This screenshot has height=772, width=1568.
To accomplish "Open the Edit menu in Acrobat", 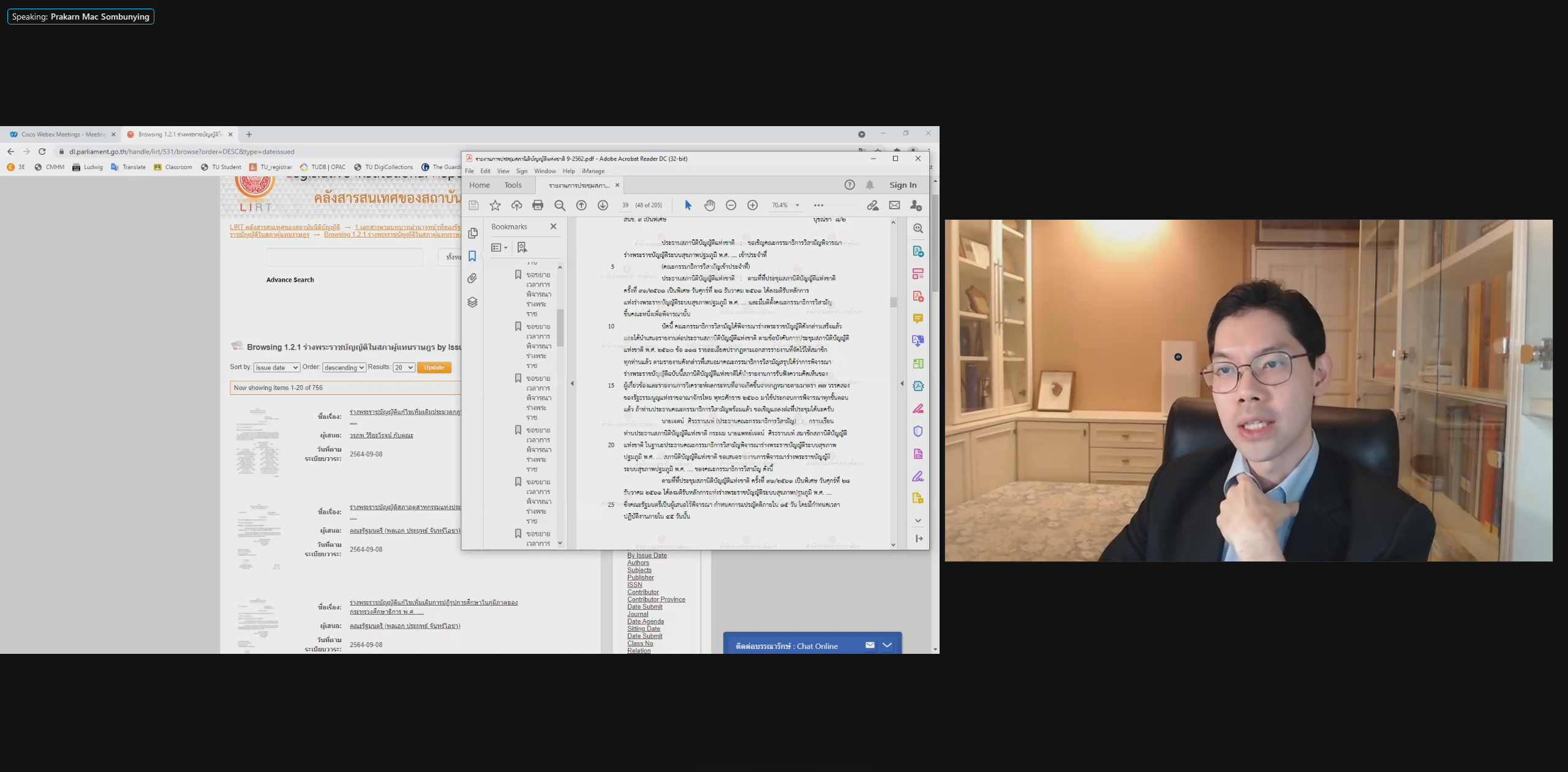I will point(485,171).
